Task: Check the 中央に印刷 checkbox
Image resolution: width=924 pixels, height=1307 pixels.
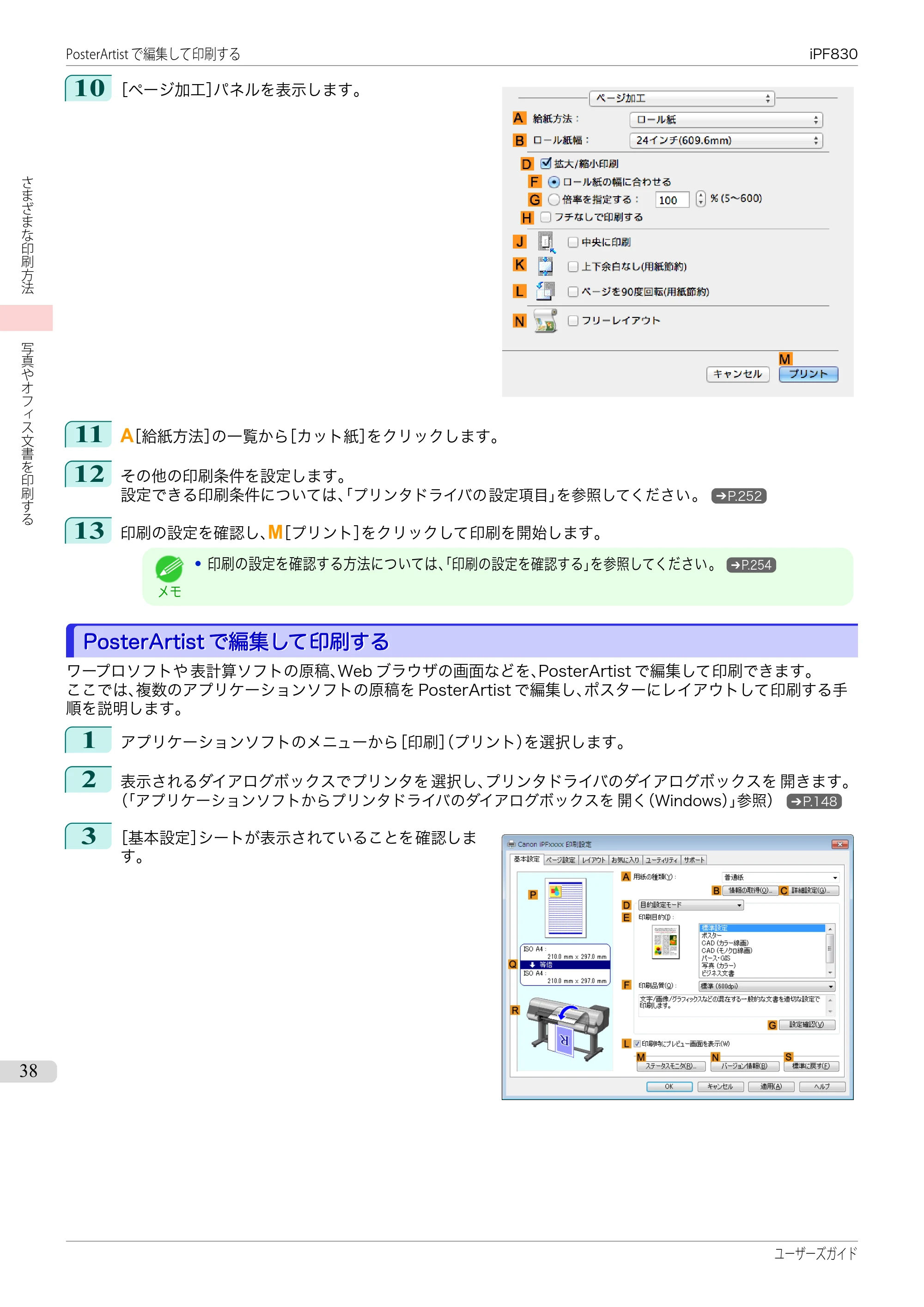Action: [x=573, y=243]
